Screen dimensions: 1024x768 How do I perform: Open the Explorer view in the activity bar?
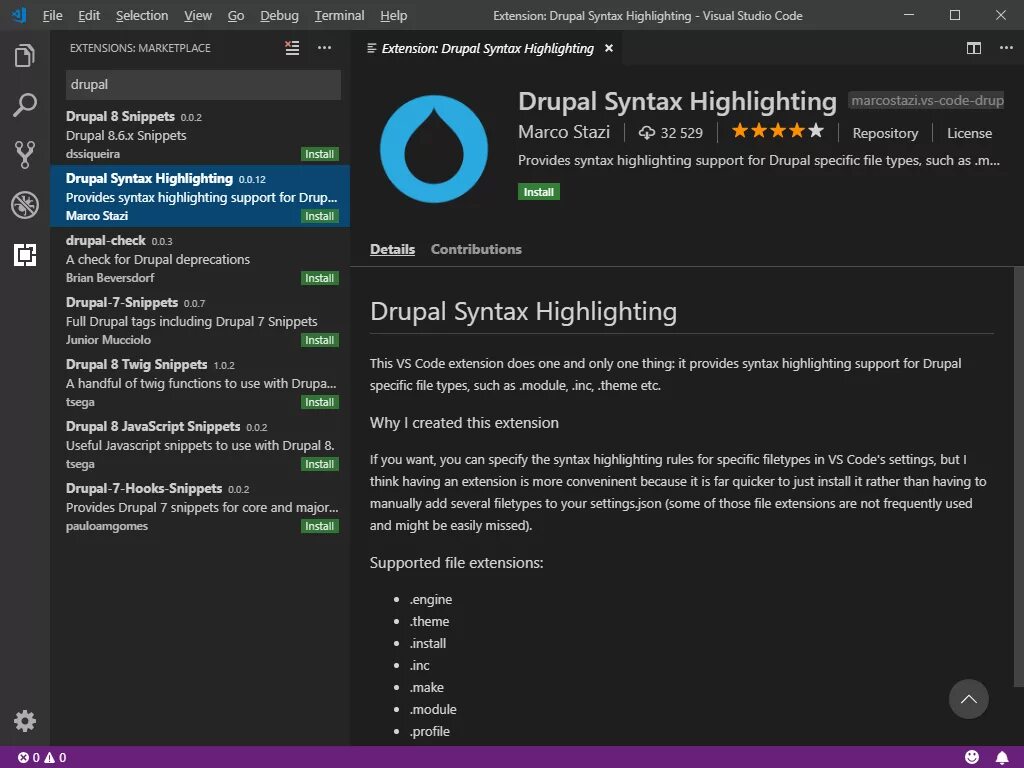pos(25,57)
